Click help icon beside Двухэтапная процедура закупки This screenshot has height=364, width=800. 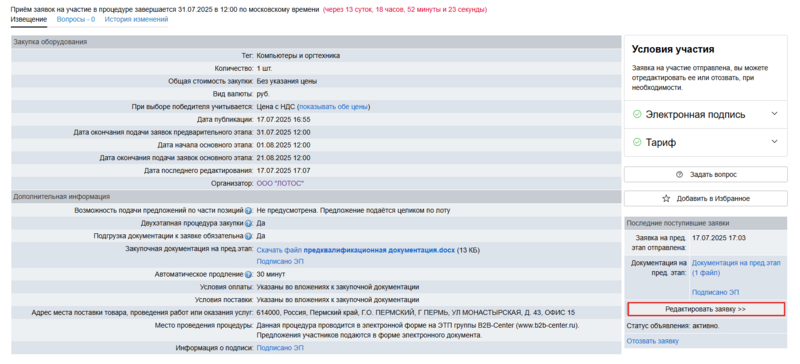coord(248,224)
